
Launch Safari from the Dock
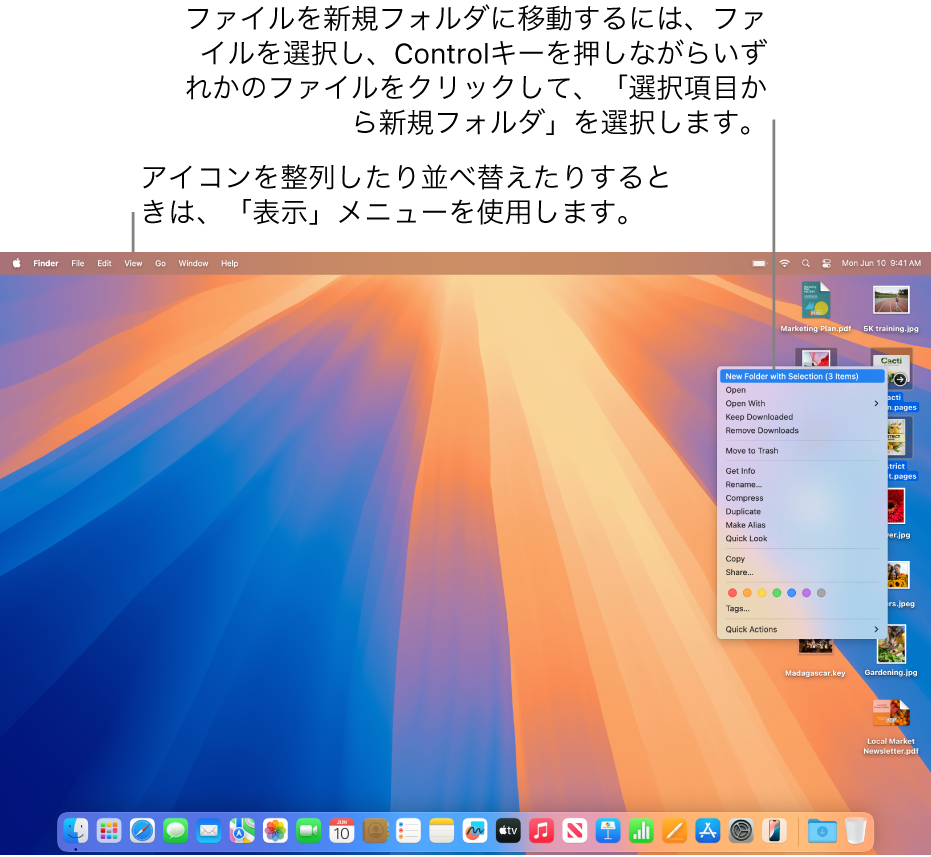pos(142,831)
